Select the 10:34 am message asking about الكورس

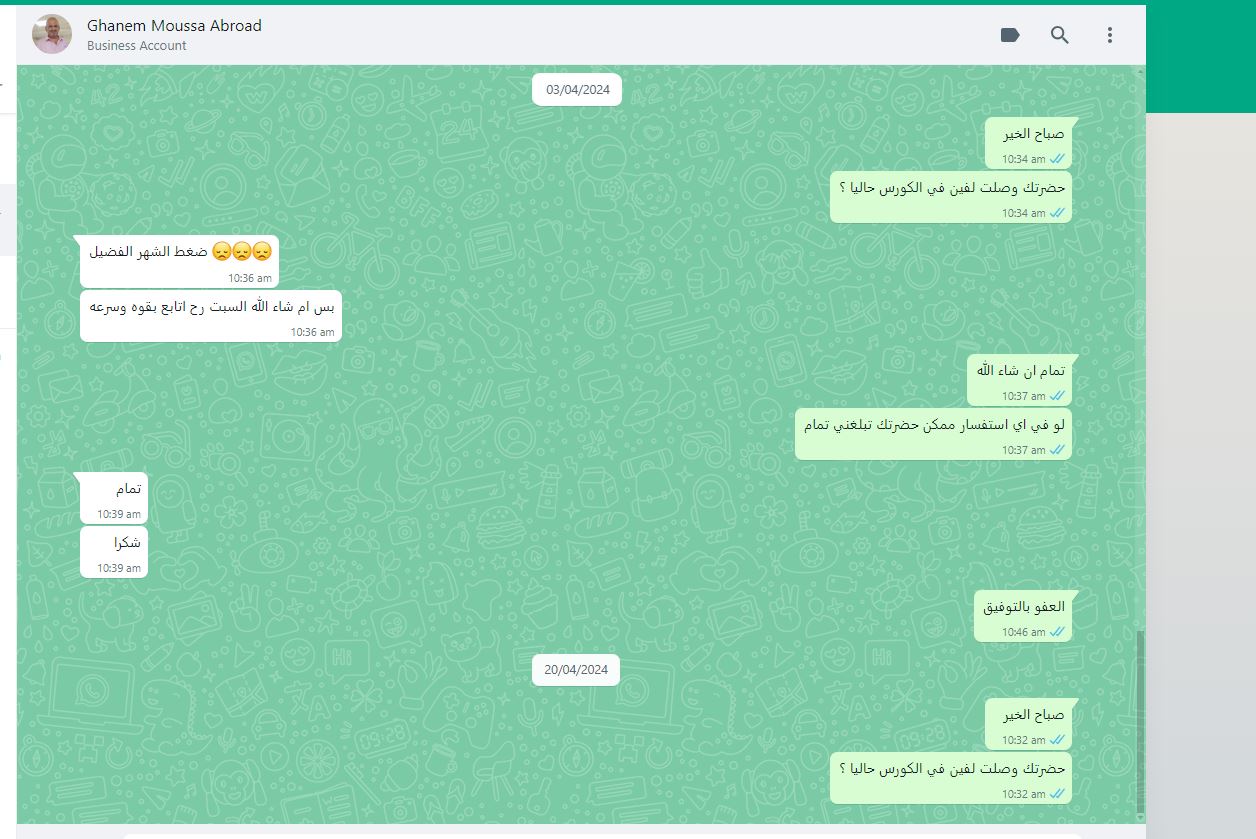coord(951,196)
